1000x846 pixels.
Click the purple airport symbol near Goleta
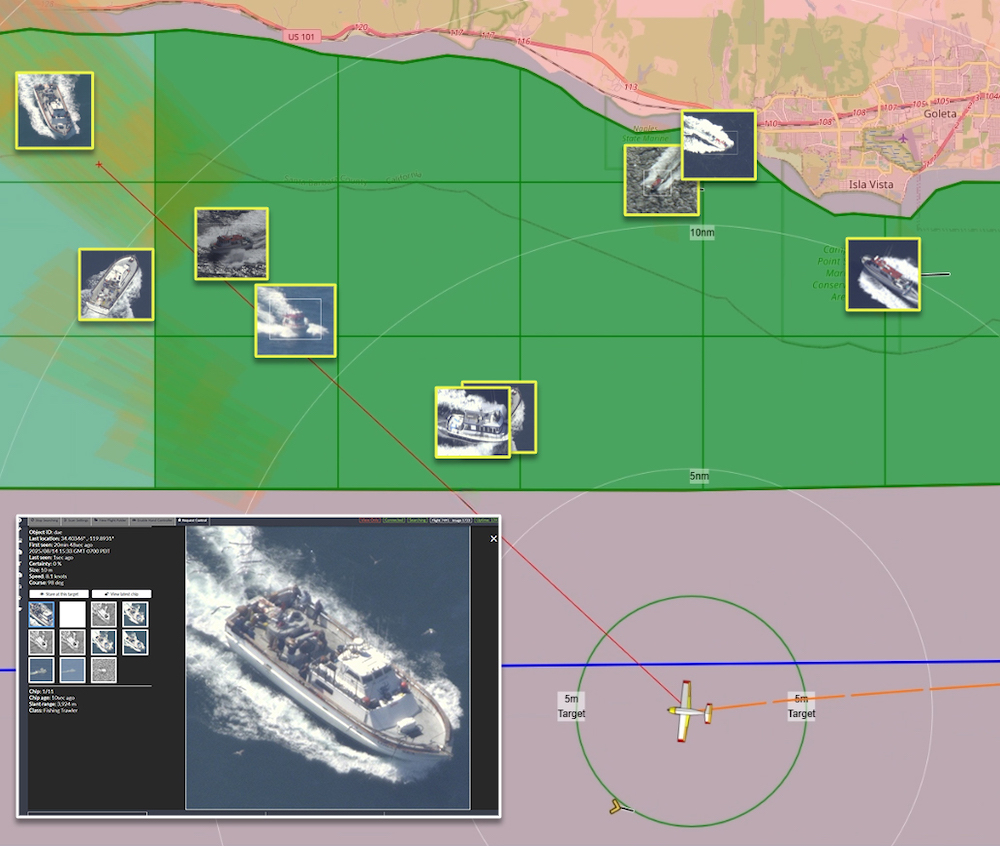[903, 138]
